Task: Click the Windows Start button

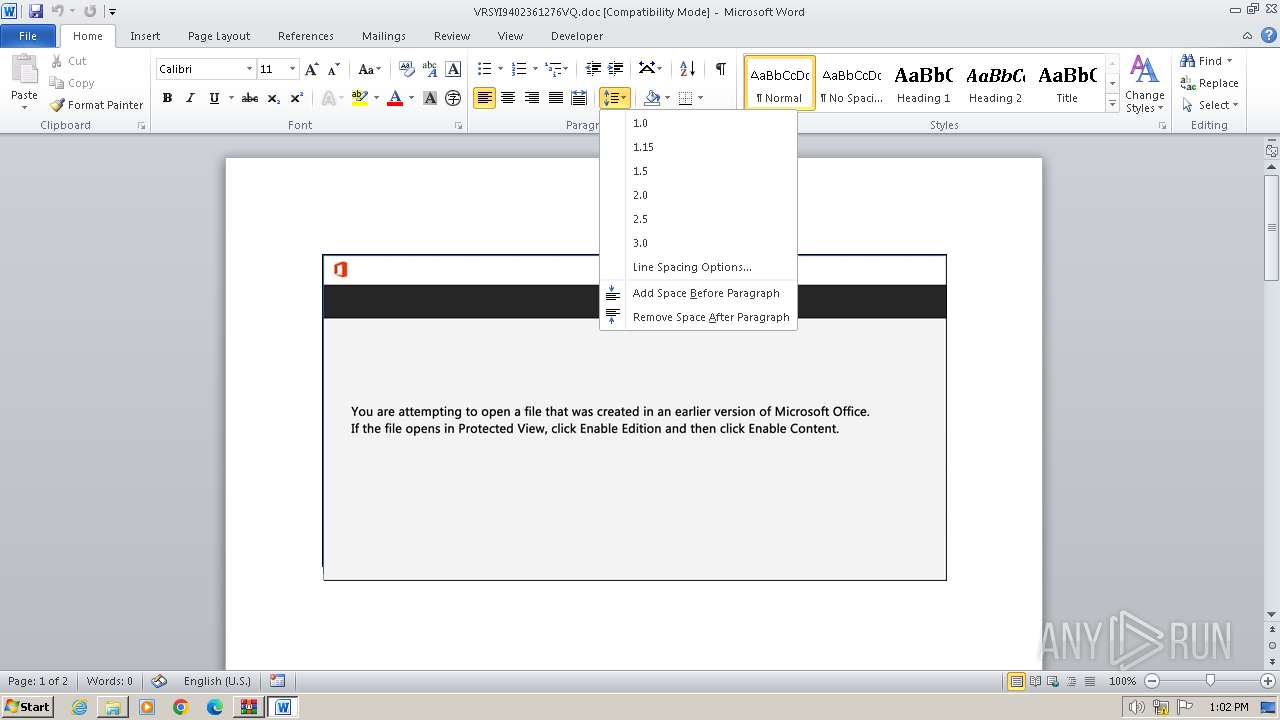Action: pyautogui.click(x=28, y=706)
